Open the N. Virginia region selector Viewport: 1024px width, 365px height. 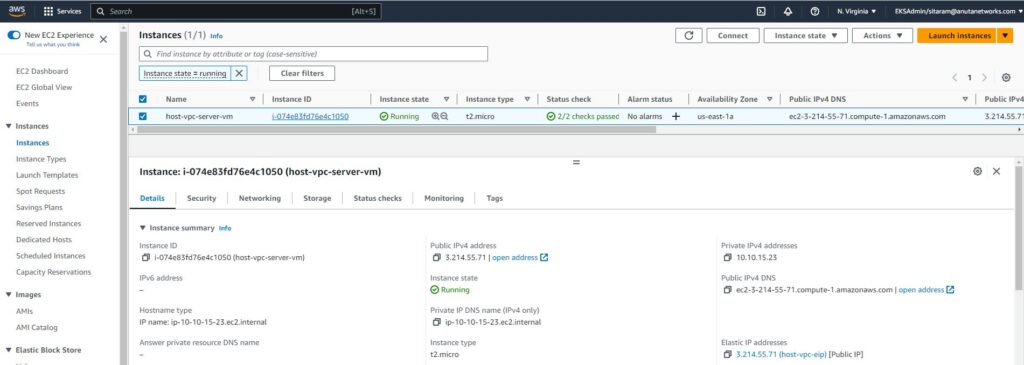(857, 11)
